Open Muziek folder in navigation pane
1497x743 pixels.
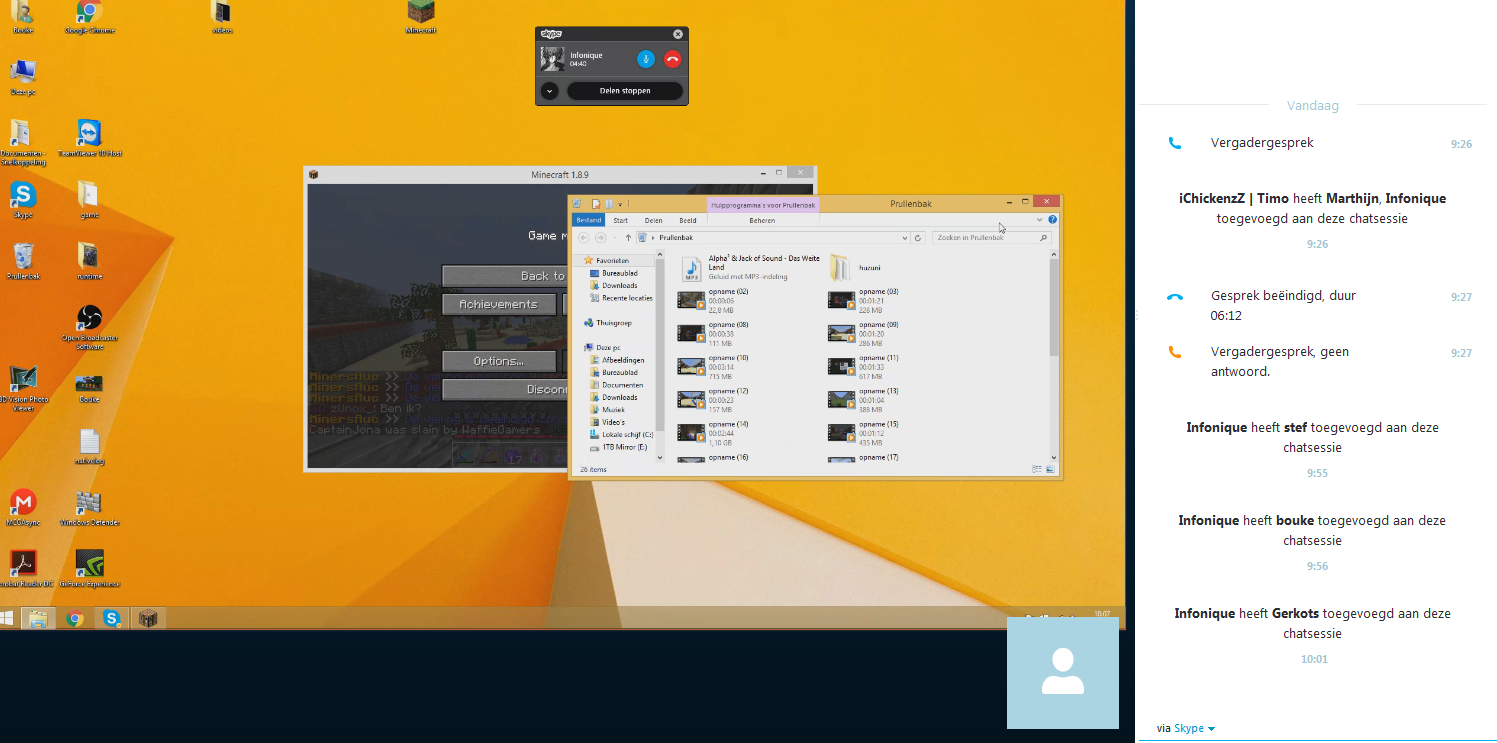(x=607, y=410)
